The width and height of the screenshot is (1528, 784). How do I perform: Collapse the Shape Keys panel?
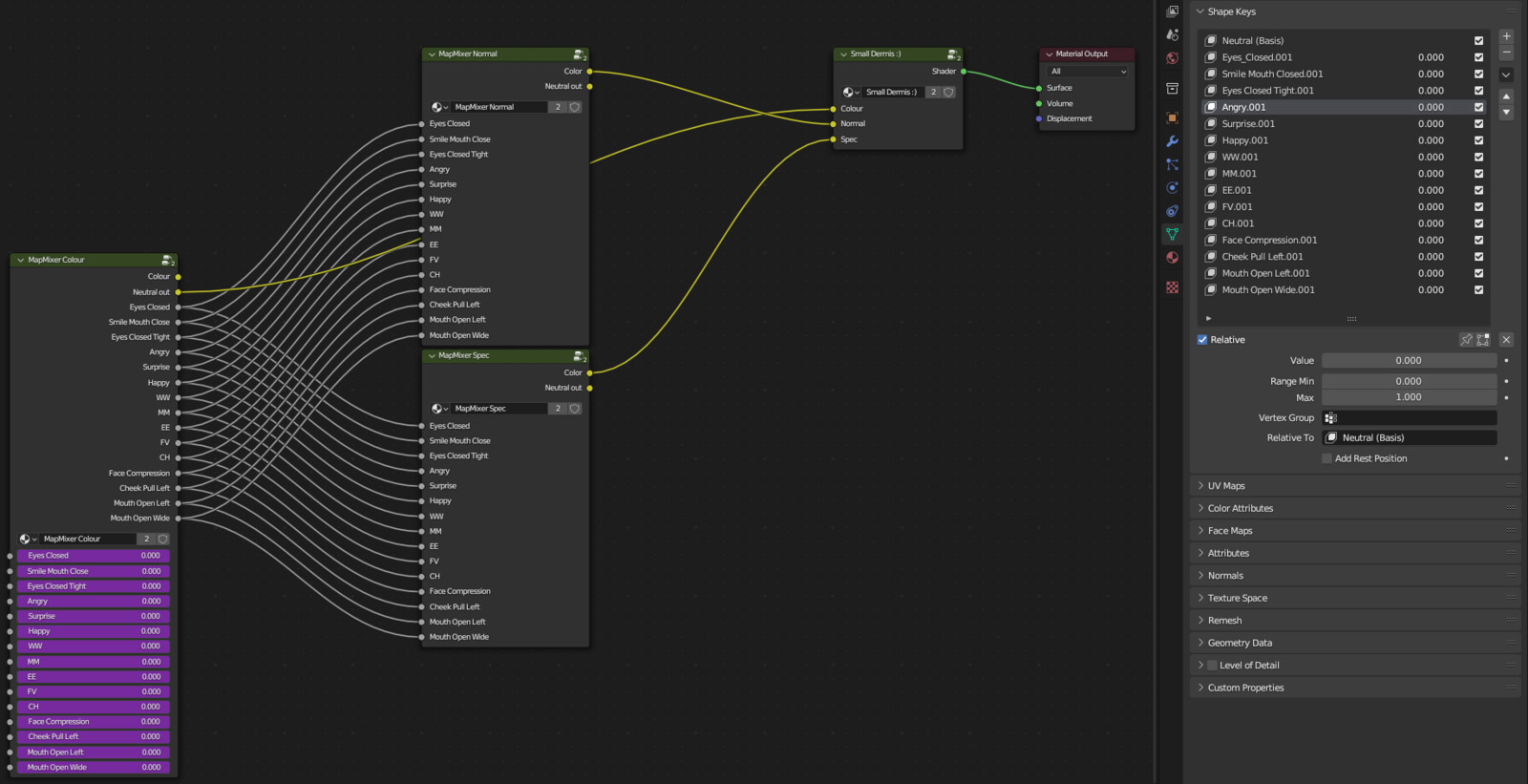click(x=1200, y=11)
